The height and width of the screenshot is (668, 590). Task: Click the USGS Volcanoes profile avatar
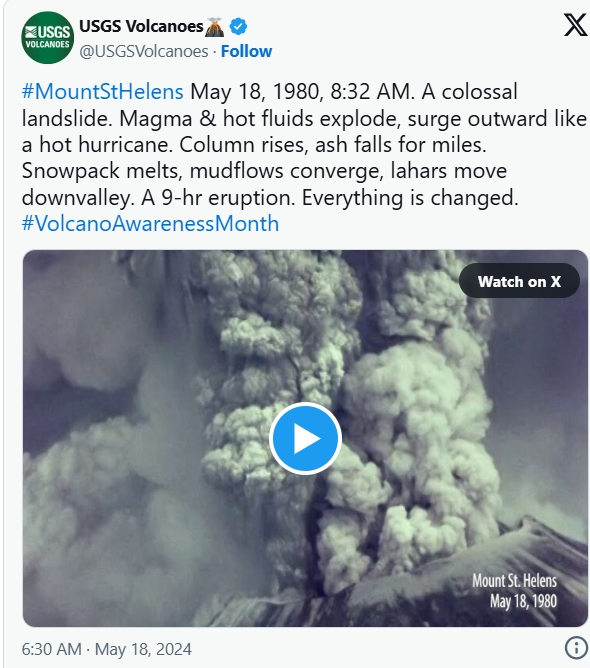pos(47,38)
